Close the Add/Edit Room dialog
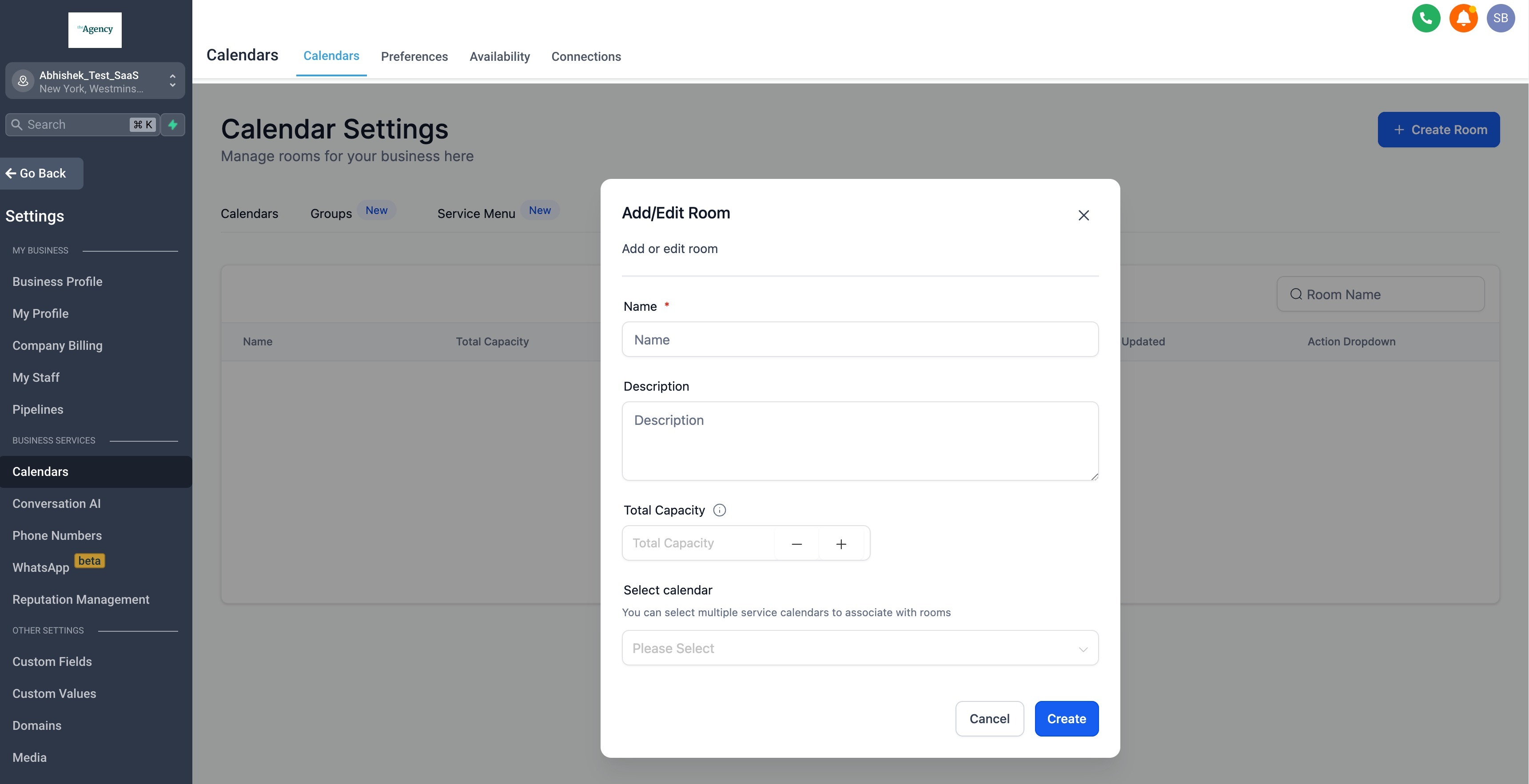1529x784 pixels. tap(1083, 215)
